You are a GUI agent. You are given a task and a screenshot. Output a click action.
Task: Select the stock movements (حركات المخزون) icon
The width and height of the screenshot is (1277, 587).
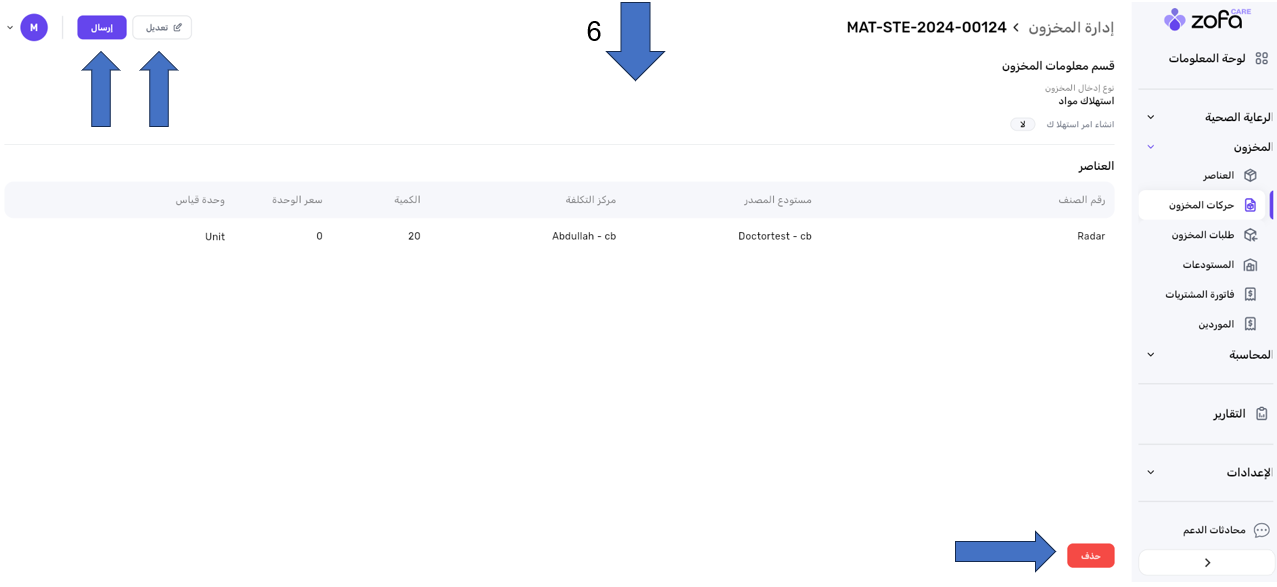click(x=1250, y=205)
